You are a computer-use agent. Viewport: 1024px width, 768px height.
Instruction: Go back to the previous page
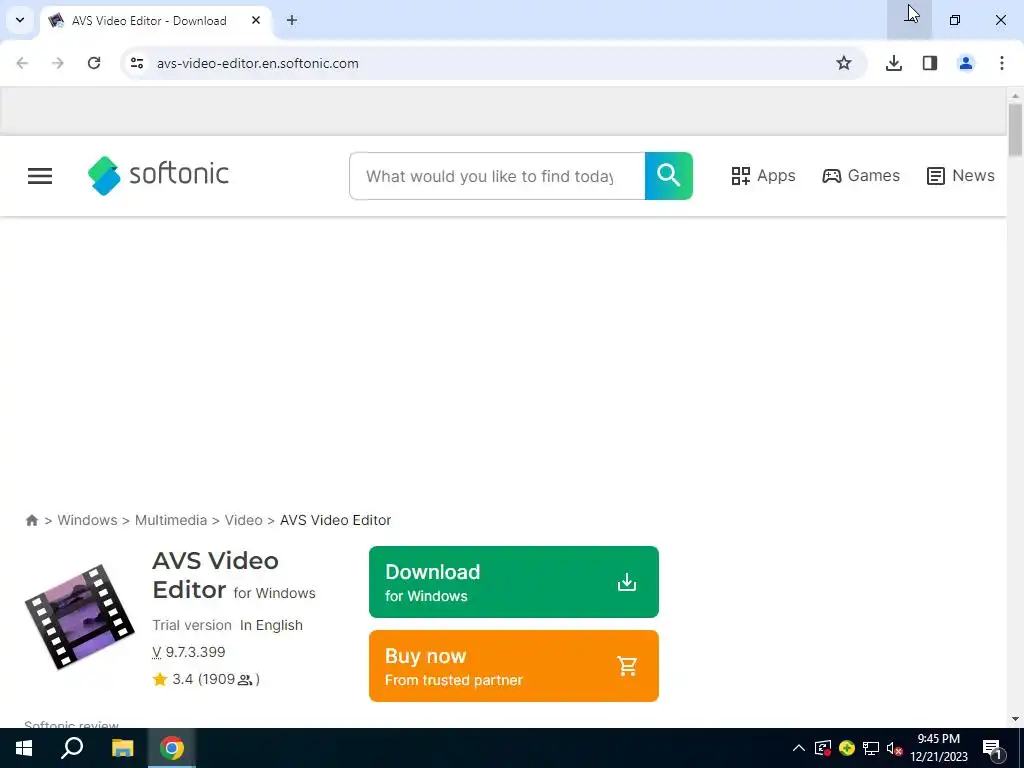point(22,63)
